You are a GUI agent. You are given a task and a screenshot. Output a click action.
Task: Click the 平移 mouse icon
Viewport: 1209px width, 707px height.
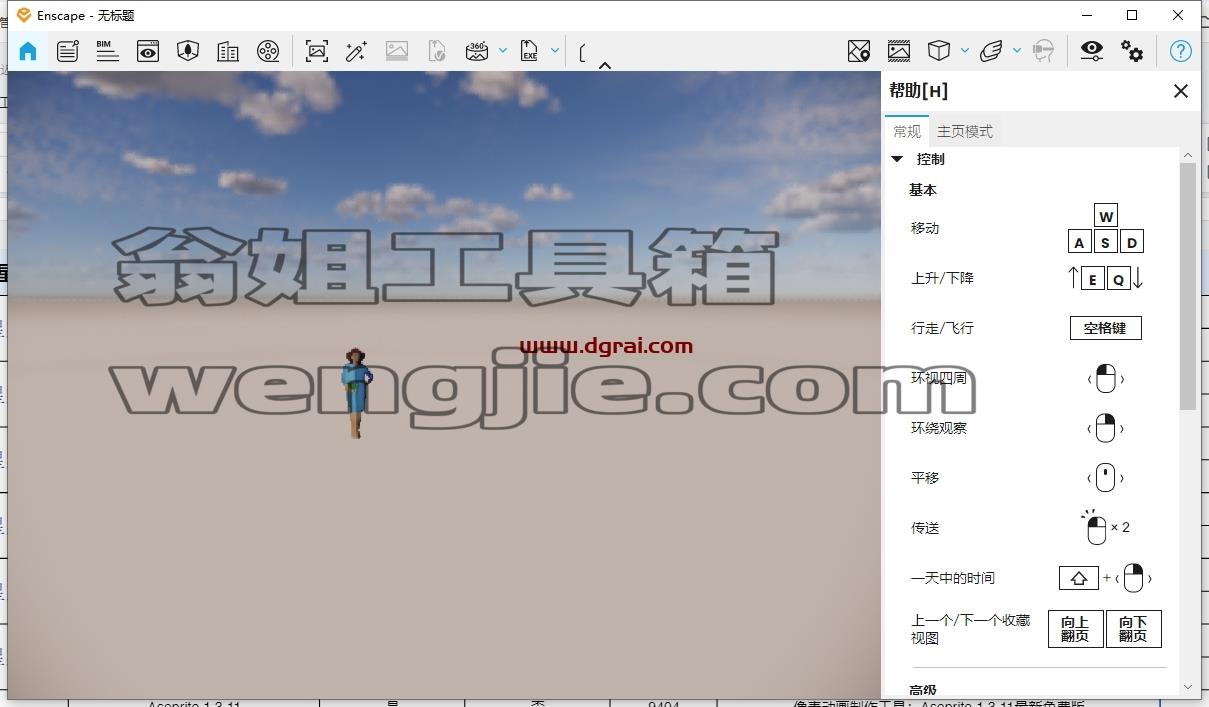click(1105, 478)
